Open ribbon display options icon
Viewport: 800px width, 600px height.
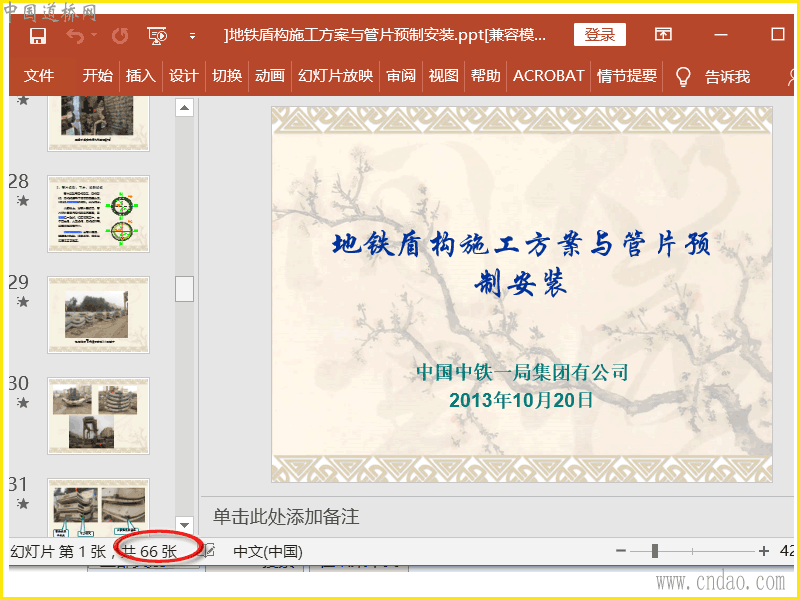663,35
